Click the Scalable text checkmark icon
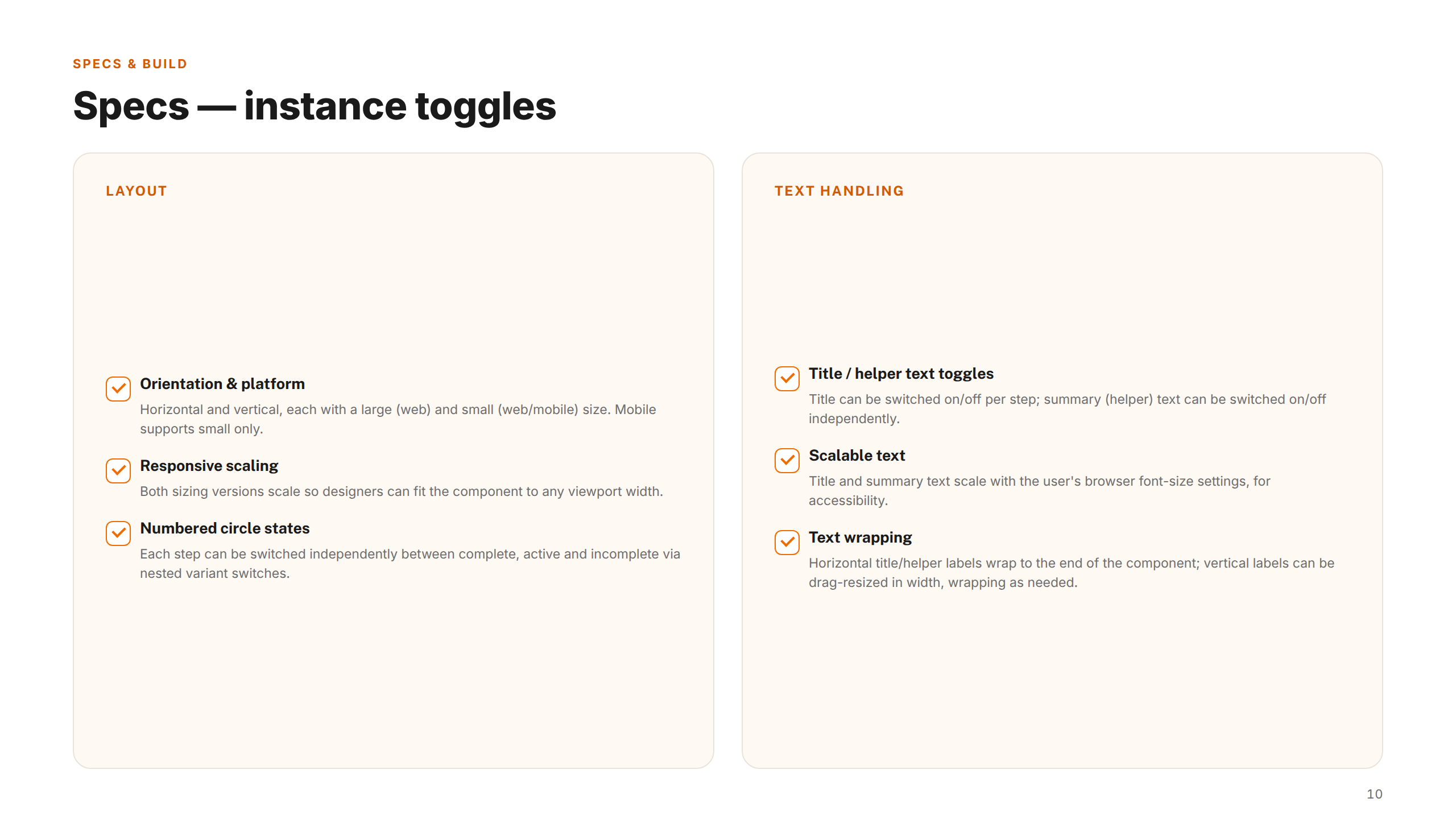Image resolution: width=1456 pixels, height=819 pixels. pyautogui.click(x=787, y=461)
